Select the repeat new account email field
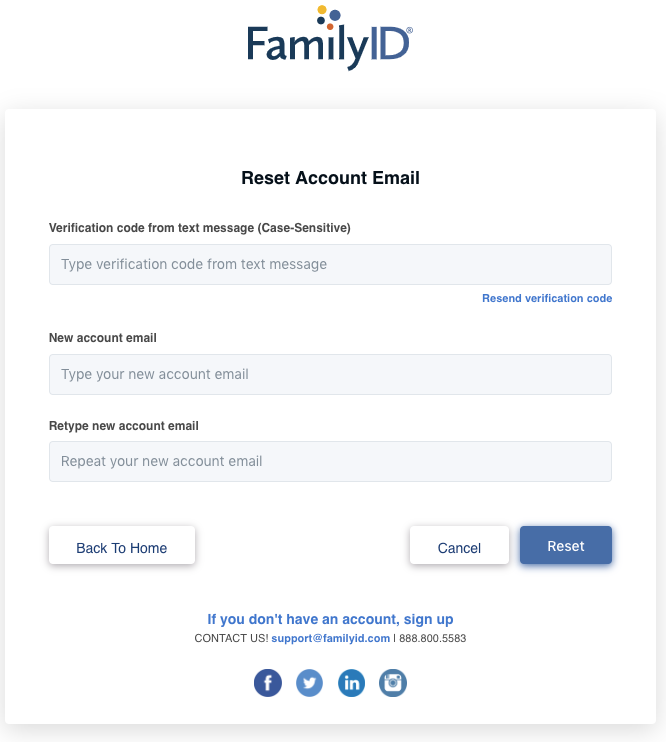The height and width of the screenshot is (742, 666). tap(330, 461)
